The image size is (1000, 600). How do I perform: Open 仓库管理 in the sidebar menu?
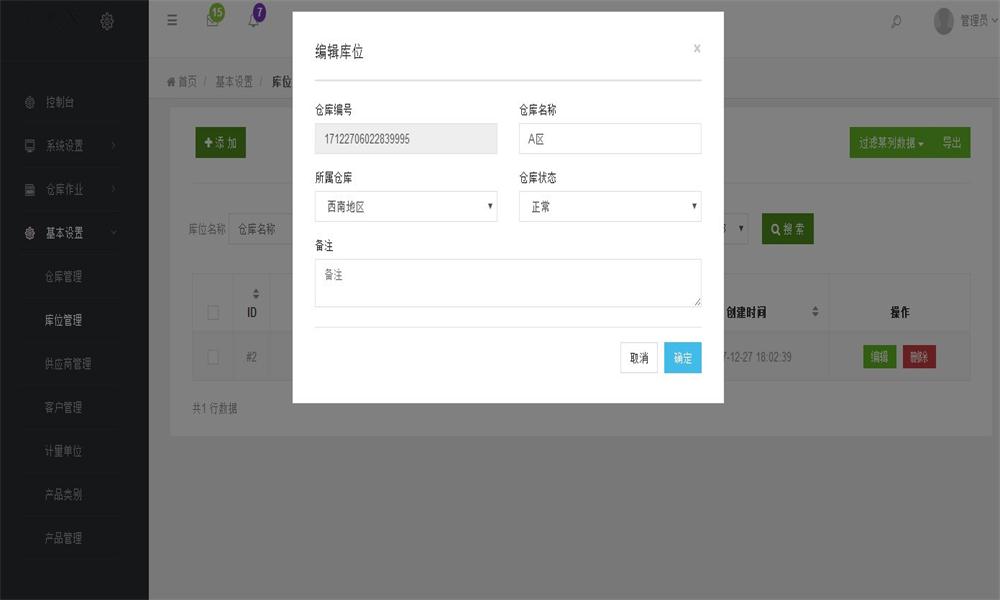[63, 277]
